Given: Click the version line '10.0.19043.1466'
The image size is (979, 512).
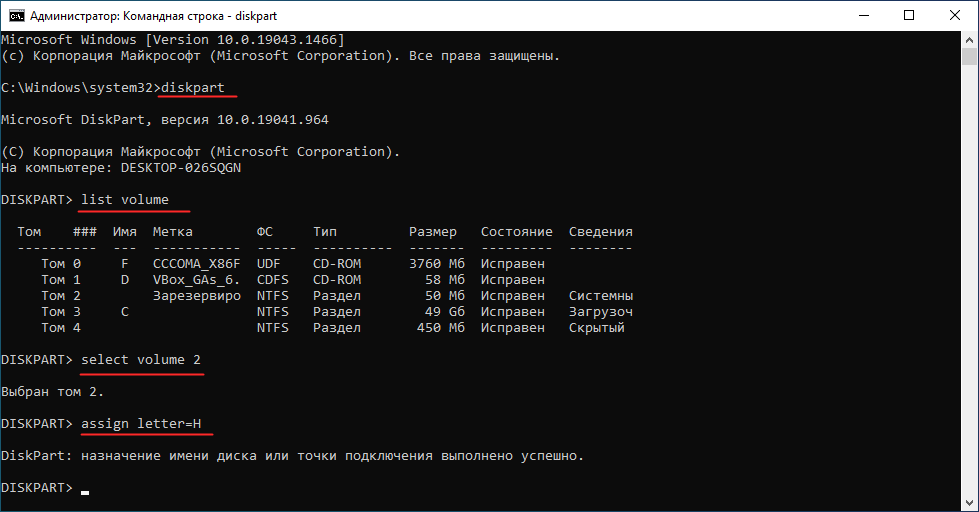Looking at the screenshot, I should click(277, 39).
